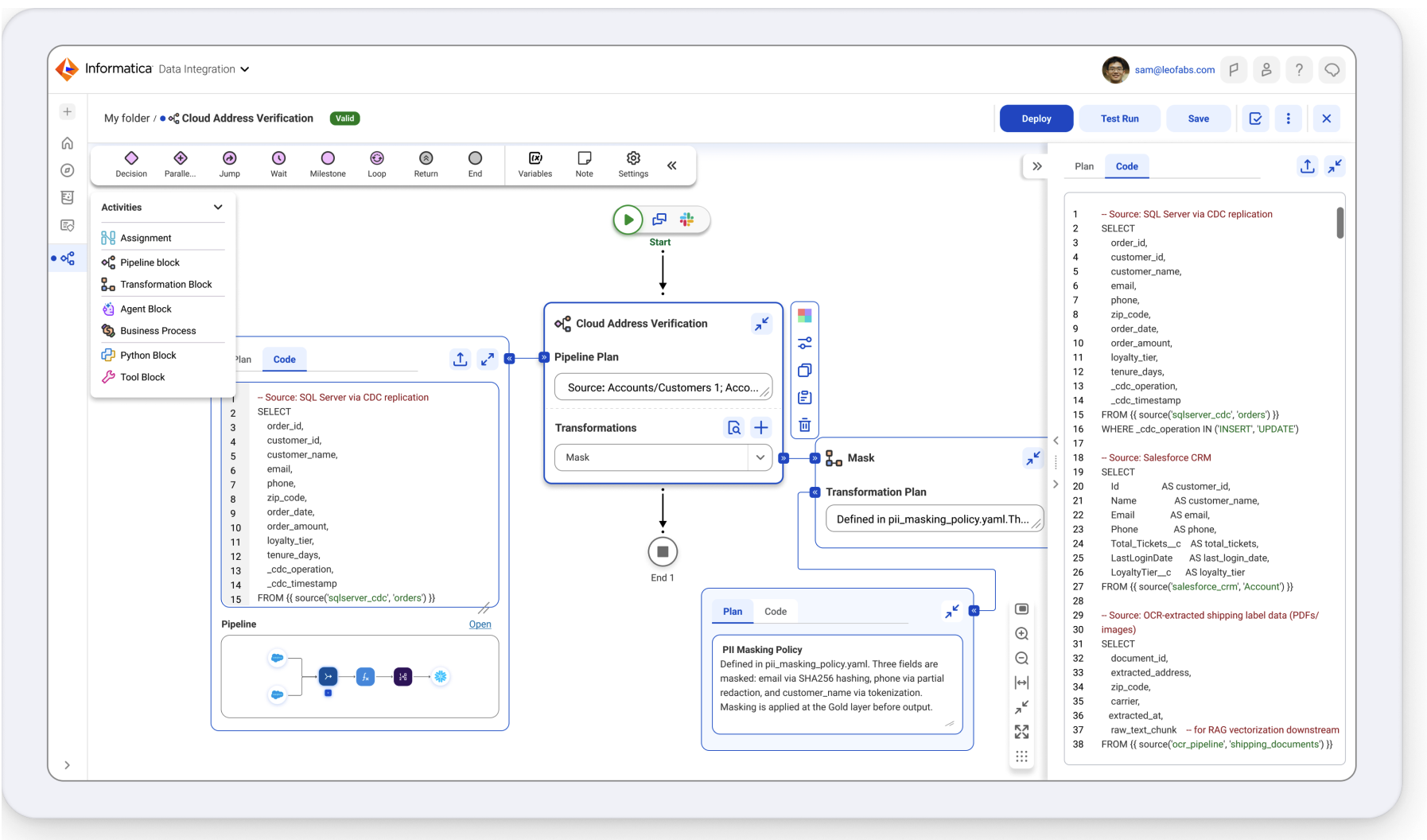
Task: Choose the Transformation Block activity
Action: click(x=161, y=285)
